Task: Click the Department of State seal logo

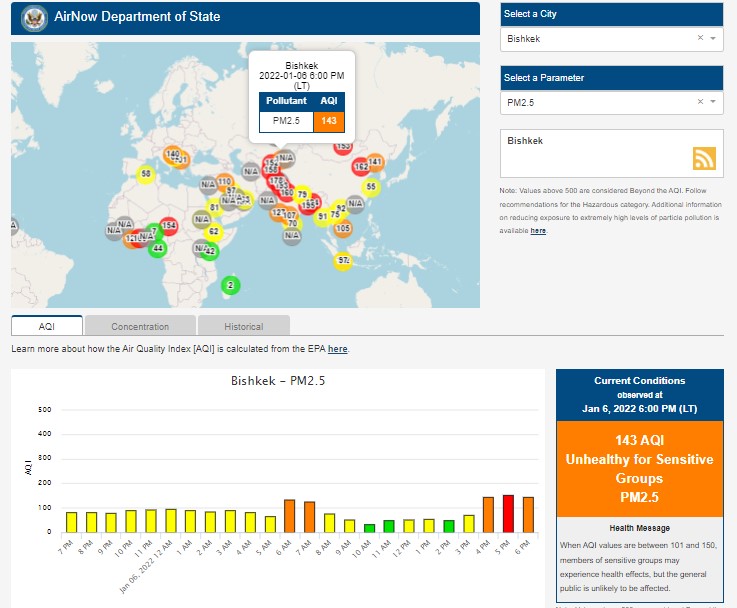Action: point(34,17)
